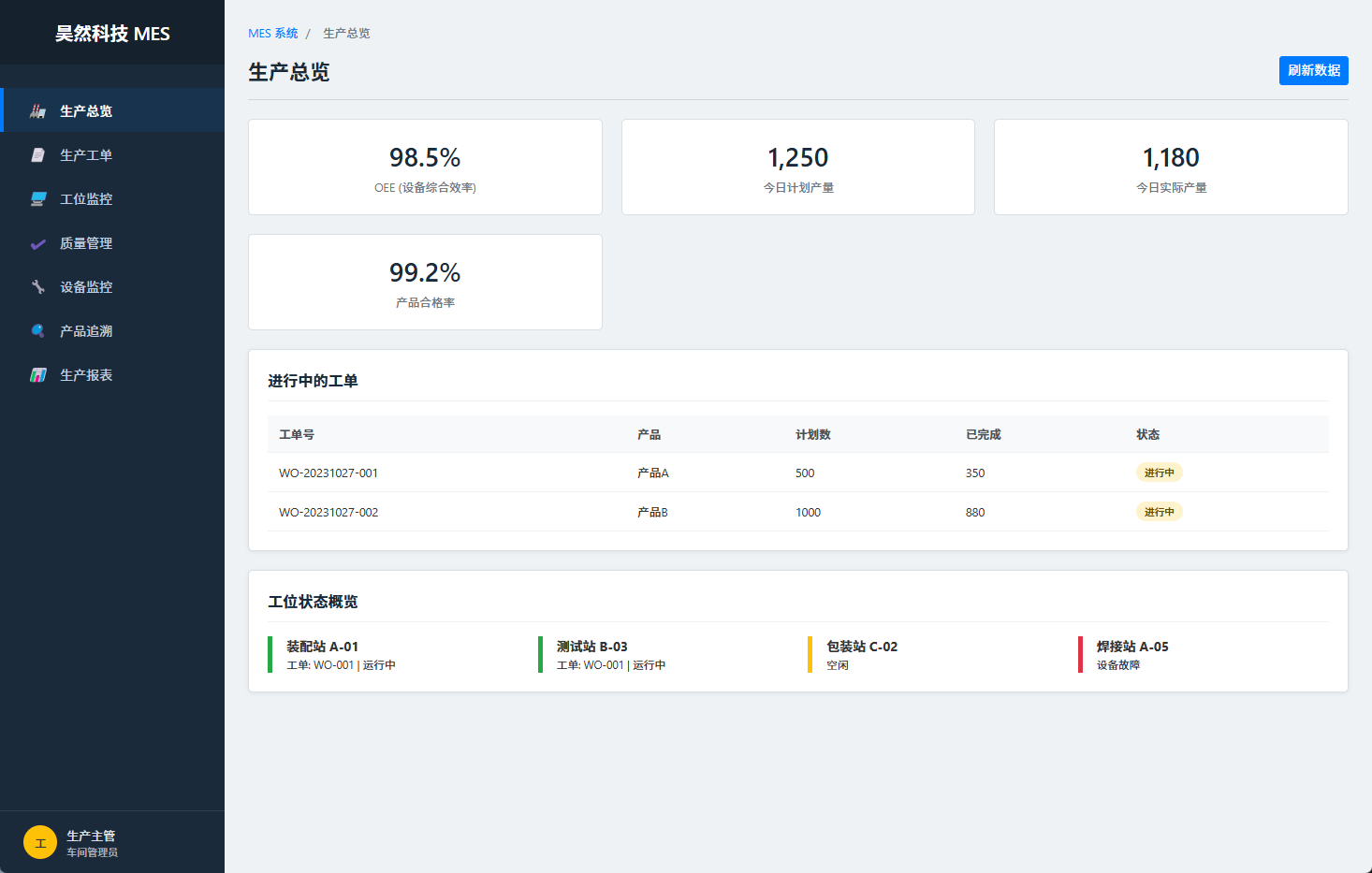Viewport: 1372px width, 873px height.
Task: Click the 工单号 column header
Action: pyautogui.click(x=297, y=435)
